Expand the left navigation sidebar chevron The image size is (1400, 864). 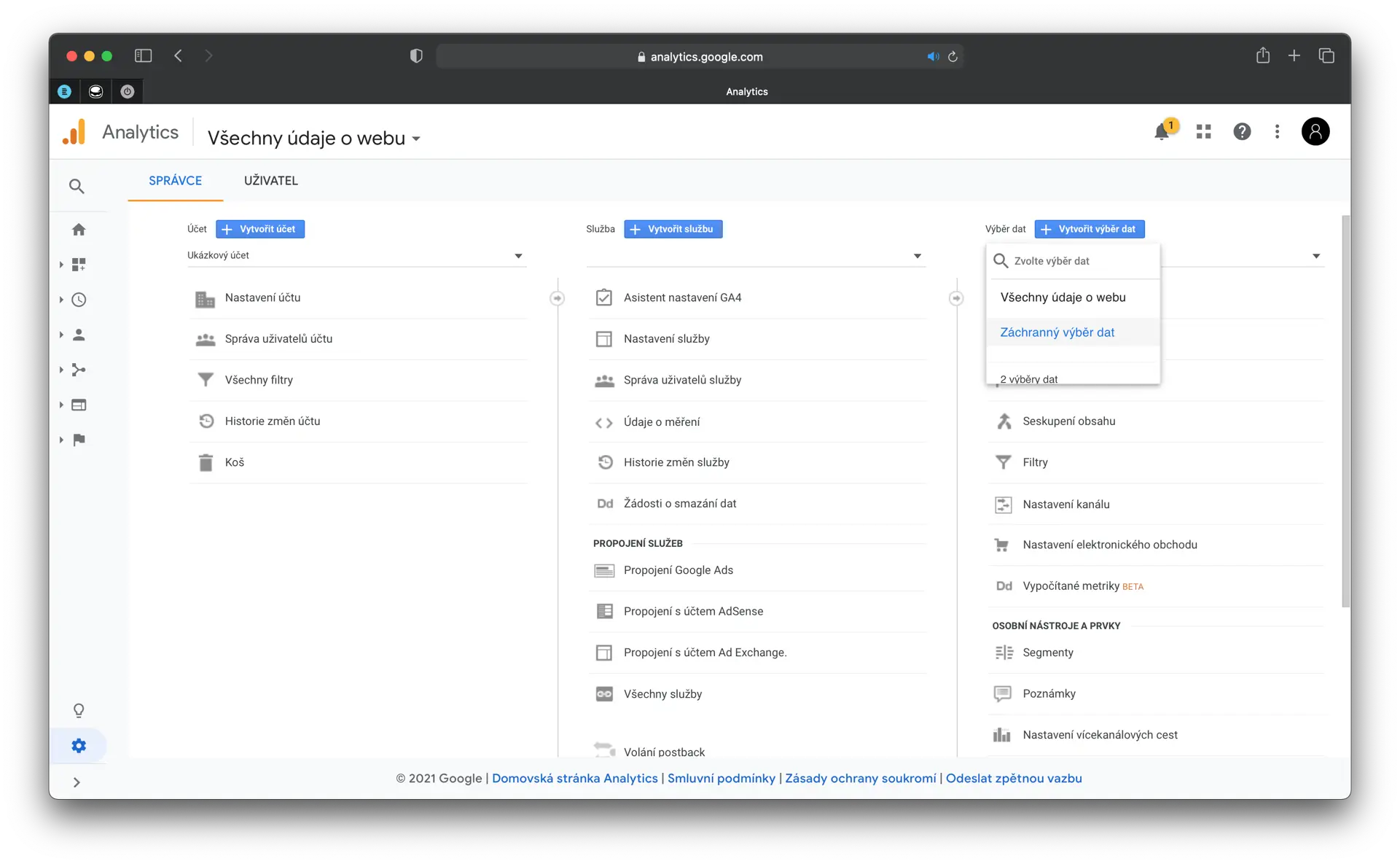(x=77, y=782)
